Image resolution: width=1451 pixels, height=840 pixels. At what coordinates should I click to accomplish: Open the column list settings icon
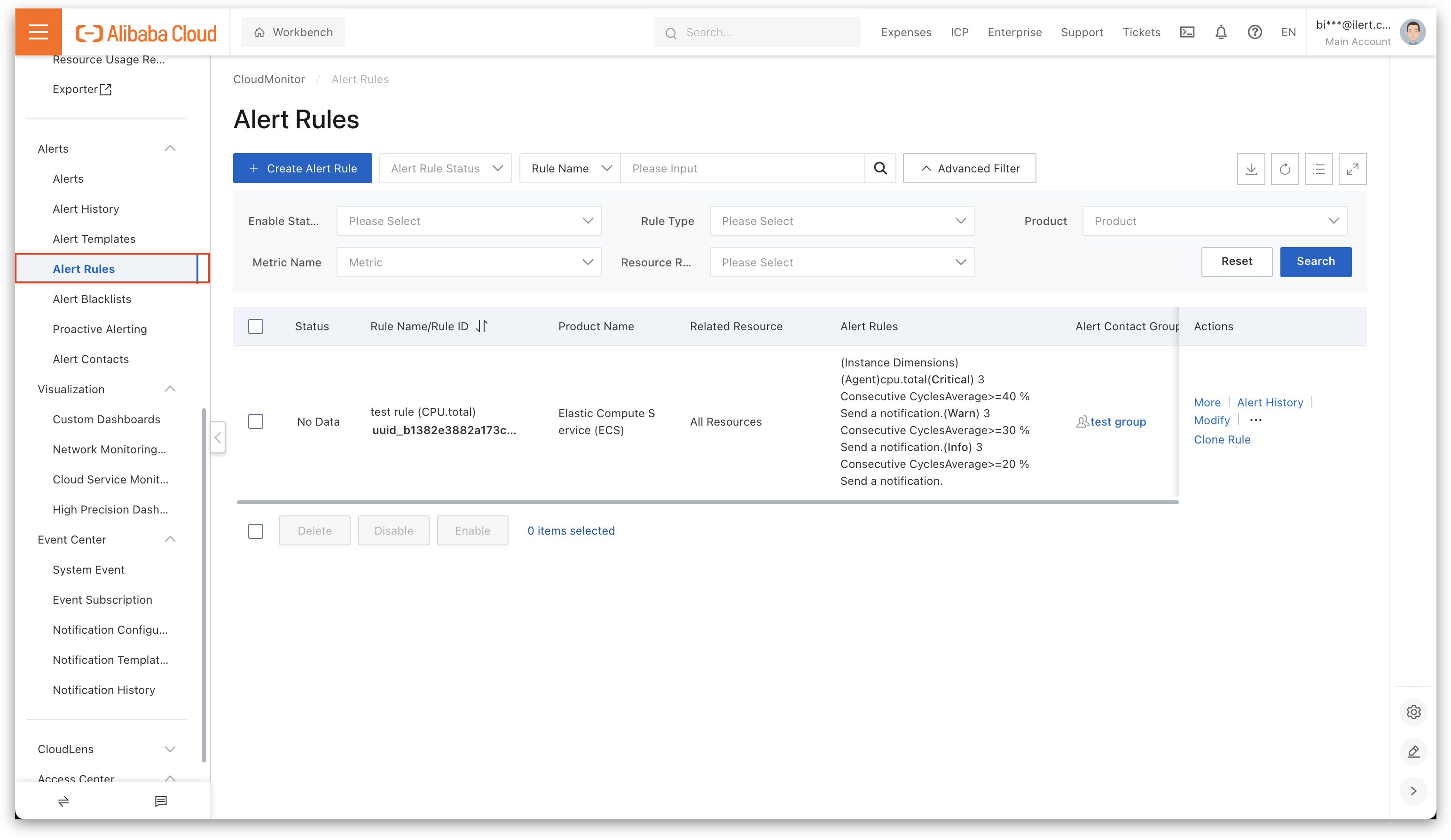coord(1318,169)
